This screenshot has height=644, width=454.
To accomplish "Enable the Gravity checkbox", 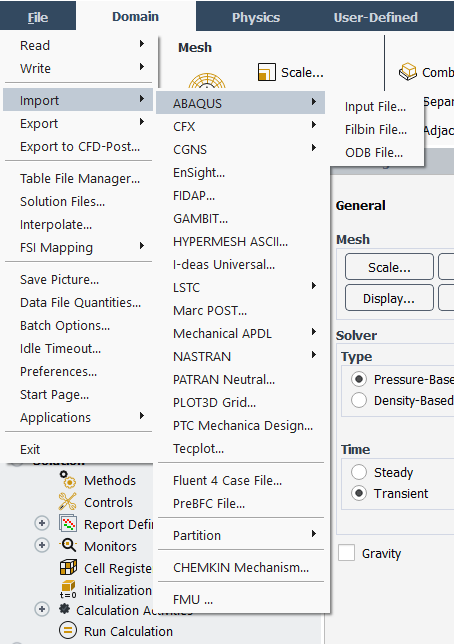I will pos(346,553).
